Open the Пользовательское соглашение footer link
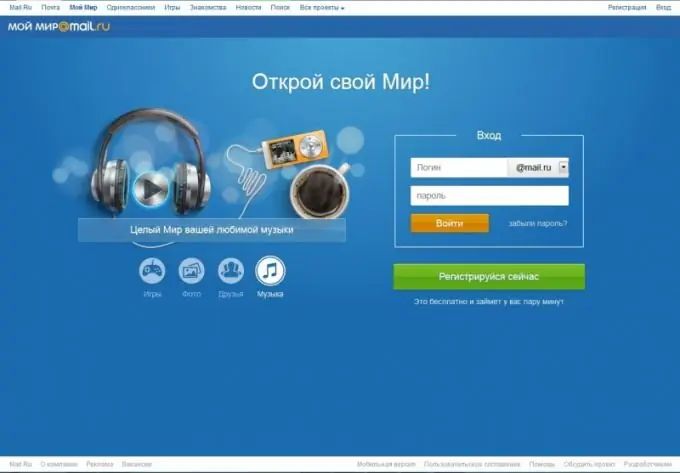Image resolution: width=680 pixels, height=473 pixels. click(472, 464)
